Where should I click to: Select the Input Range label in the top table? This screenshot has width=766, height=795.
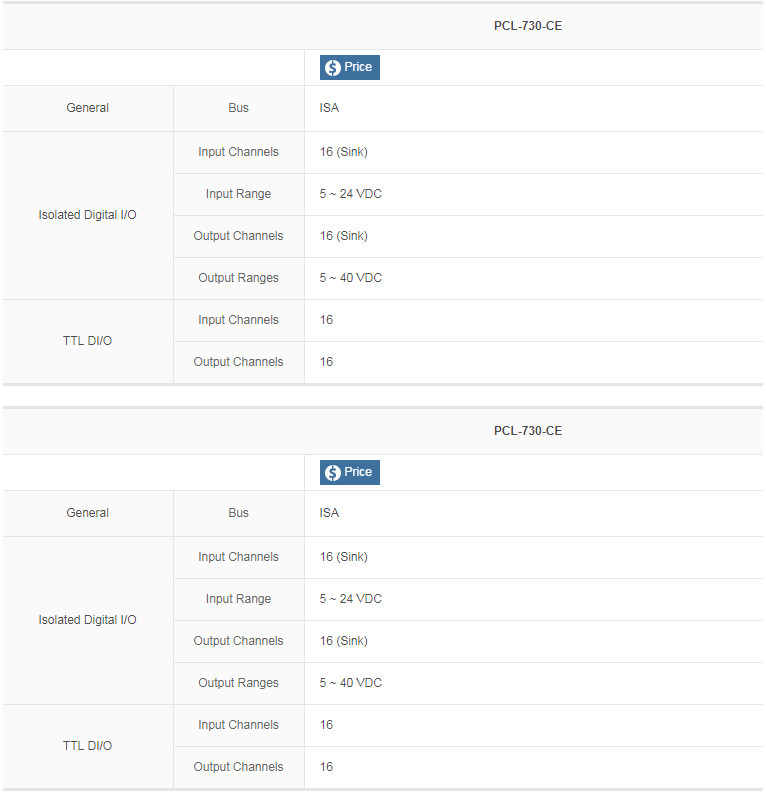(238, 194)
